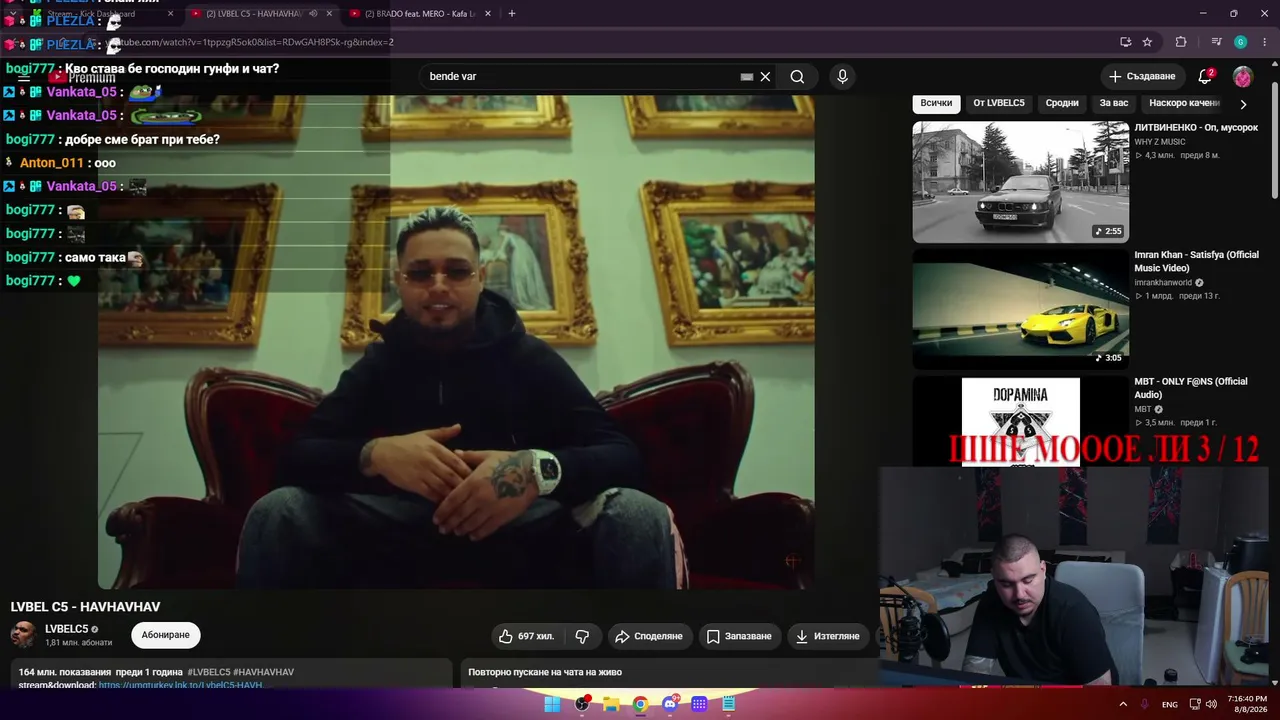Click the HAVHAVHAV video player
The height and width of the screenshot is (720, 1280).
point(456,342)
